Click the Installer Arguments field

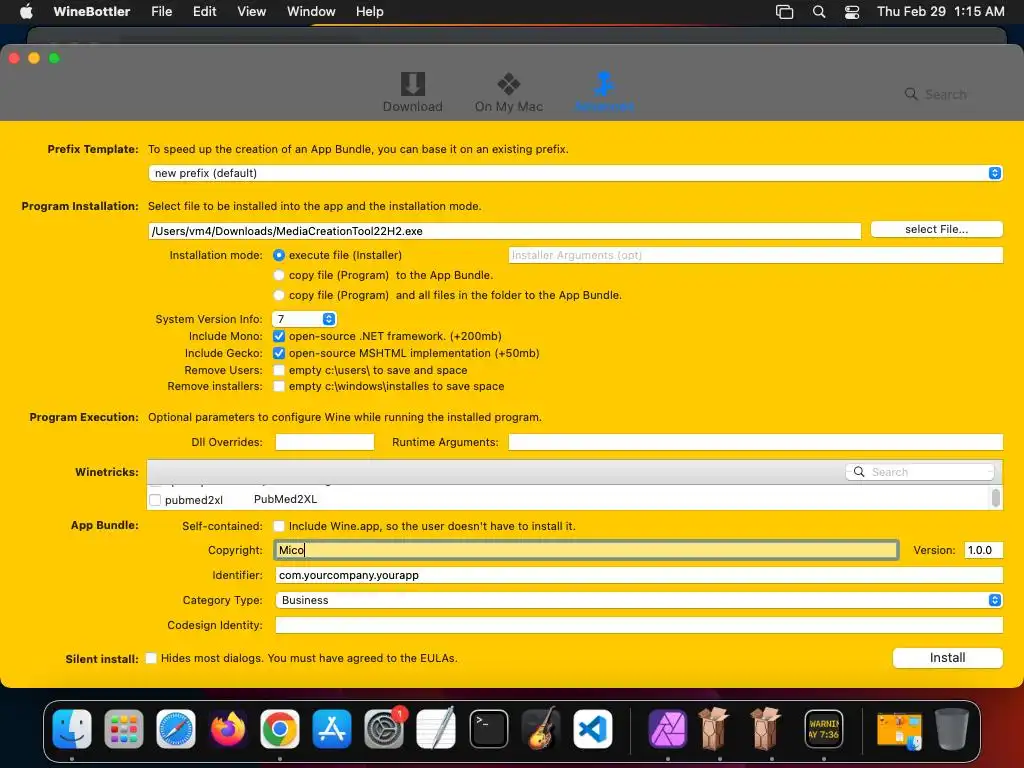pos(756,255)
